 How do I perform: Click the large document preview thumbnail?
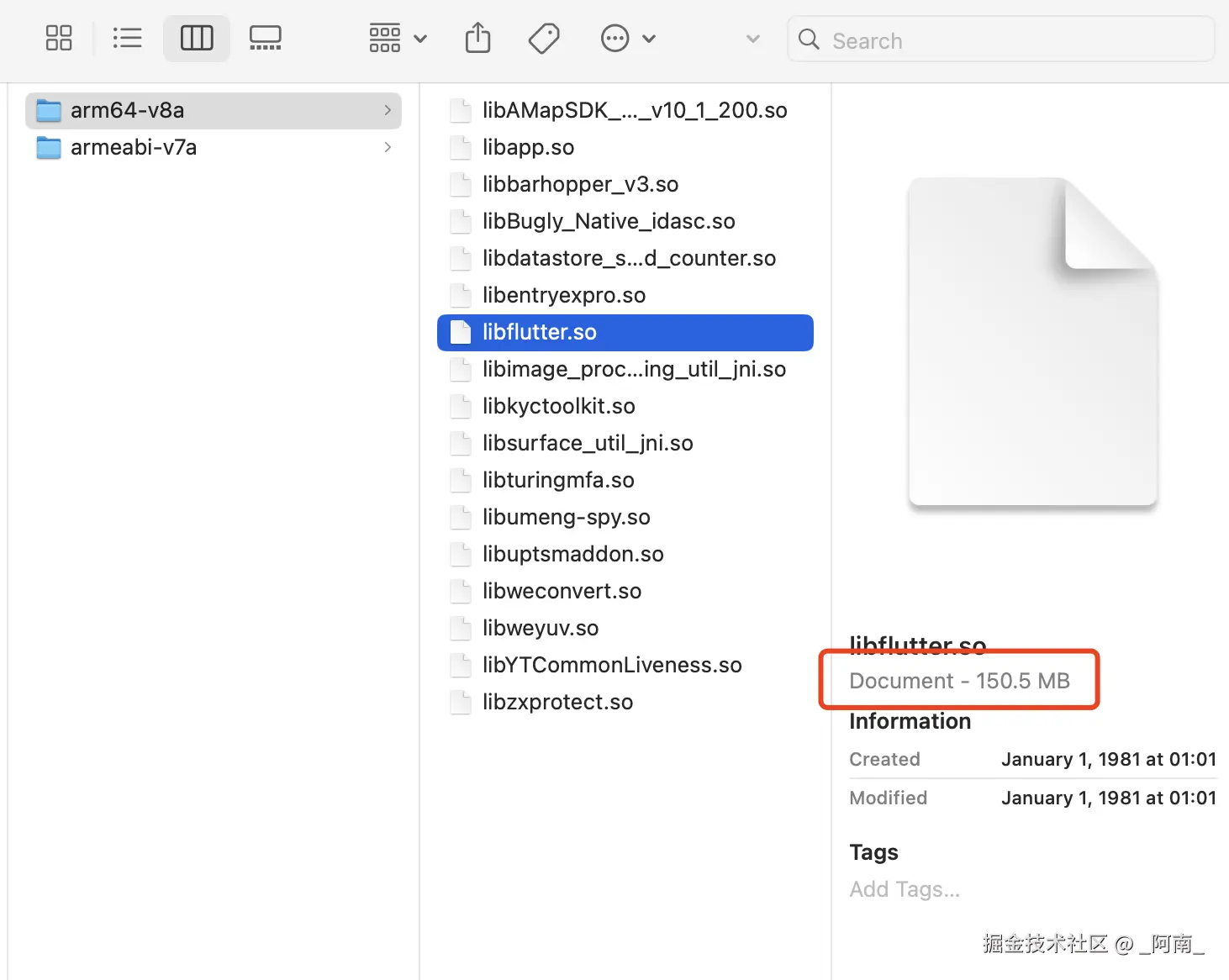point(1032,342)
